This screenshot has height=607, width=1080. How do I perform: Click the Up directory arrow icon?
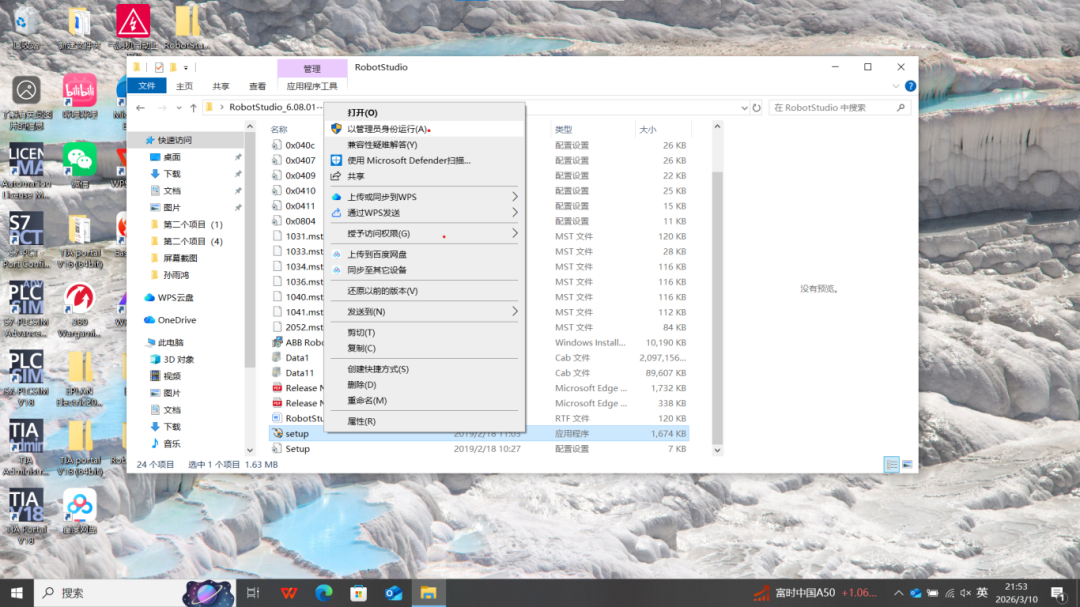click(x=193, y=108)
